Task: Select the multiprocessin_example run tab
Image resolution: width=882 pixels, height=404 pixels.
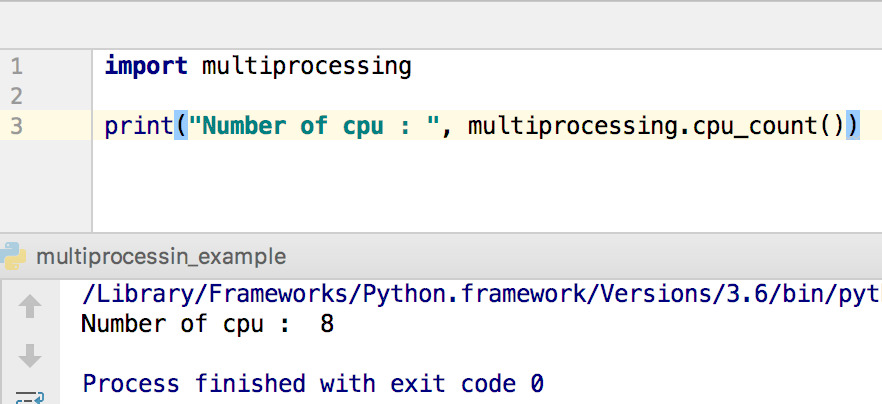Action: (161, 257)
